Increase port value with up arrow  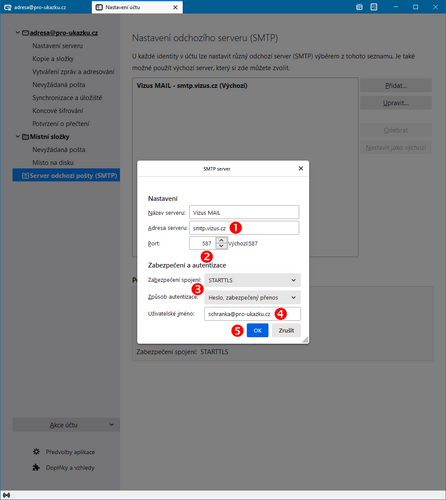coord(221,240)
